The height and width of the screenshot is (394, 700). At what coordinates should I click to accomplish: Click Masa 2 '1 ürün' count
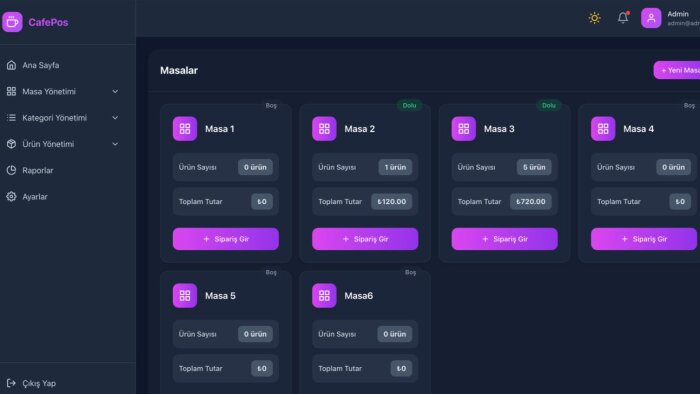click(395, 167)
